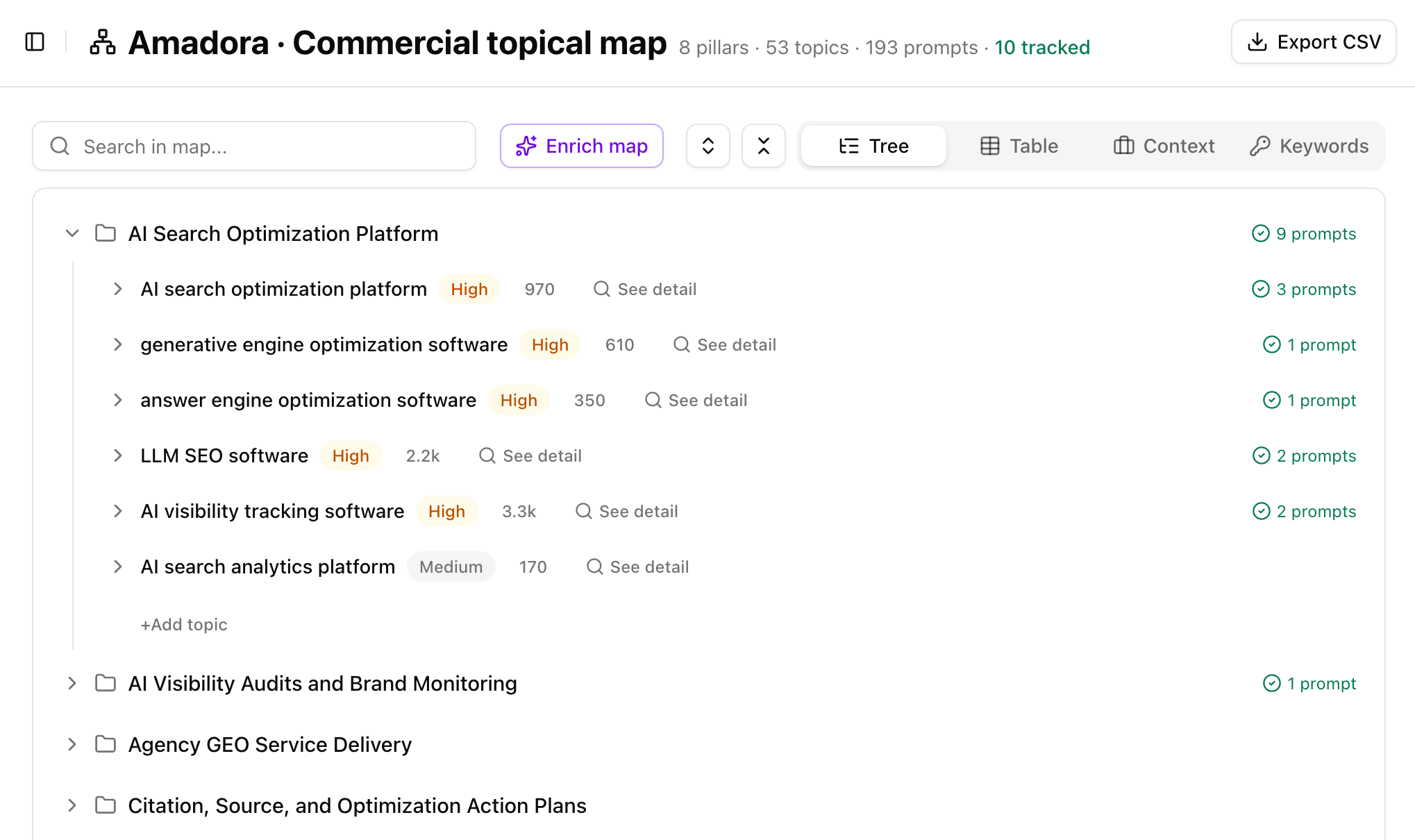Click the collapse all topics icon
Screen dimensions: 1415x840
pyautogui.click(x=764, y=146)
